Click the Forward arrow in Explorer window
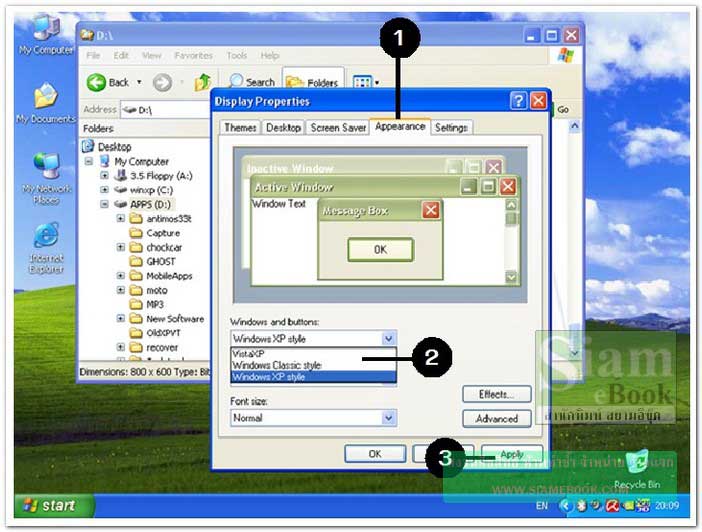 [162, 82]
